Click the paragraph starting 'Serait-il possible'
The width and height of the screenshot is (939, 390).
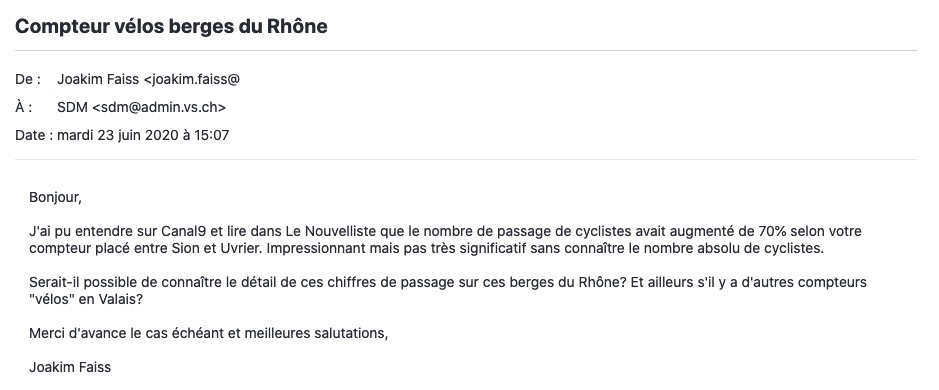[448, 291]
